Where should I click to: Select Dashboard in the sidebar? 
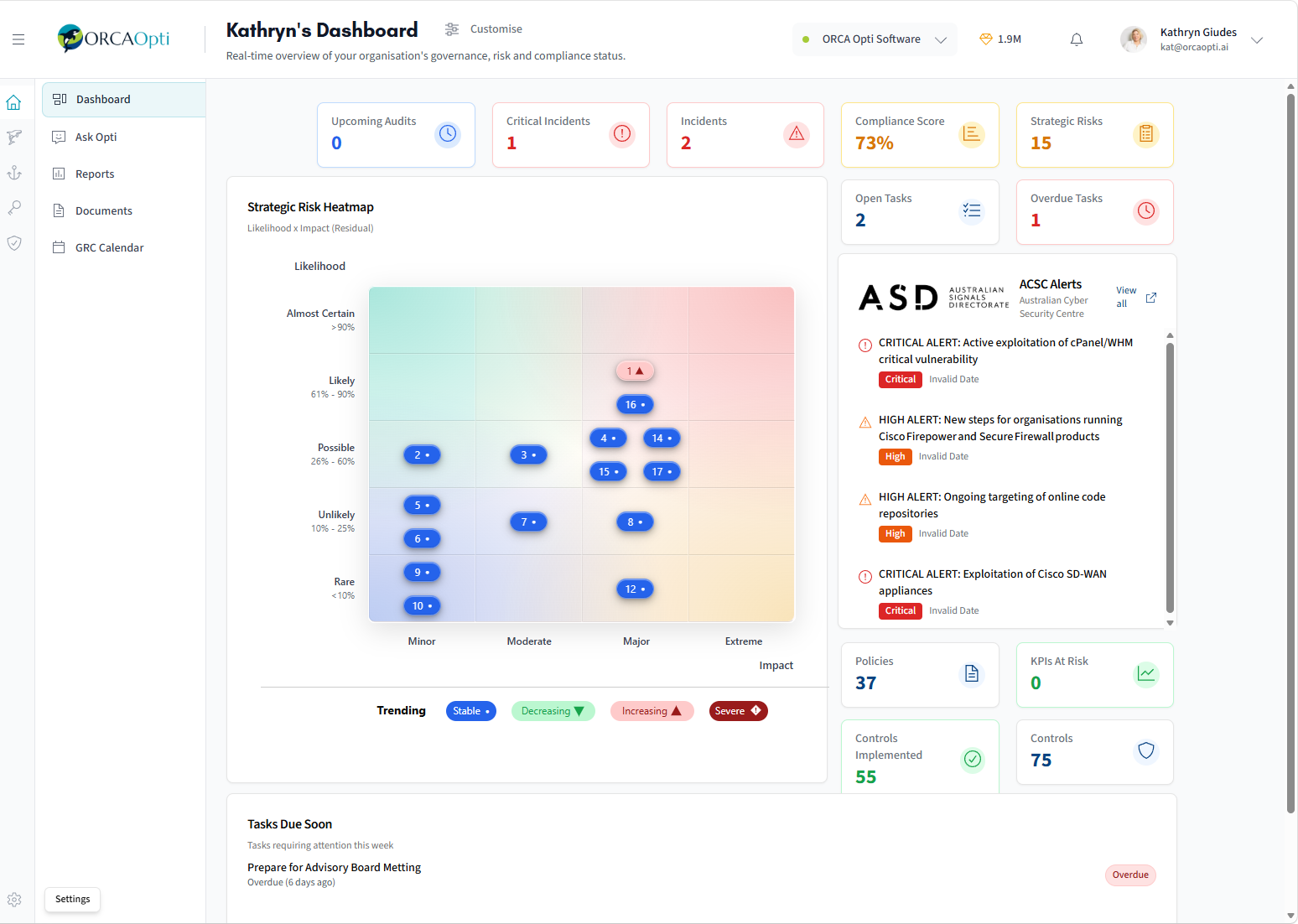(x=123, y=100)
